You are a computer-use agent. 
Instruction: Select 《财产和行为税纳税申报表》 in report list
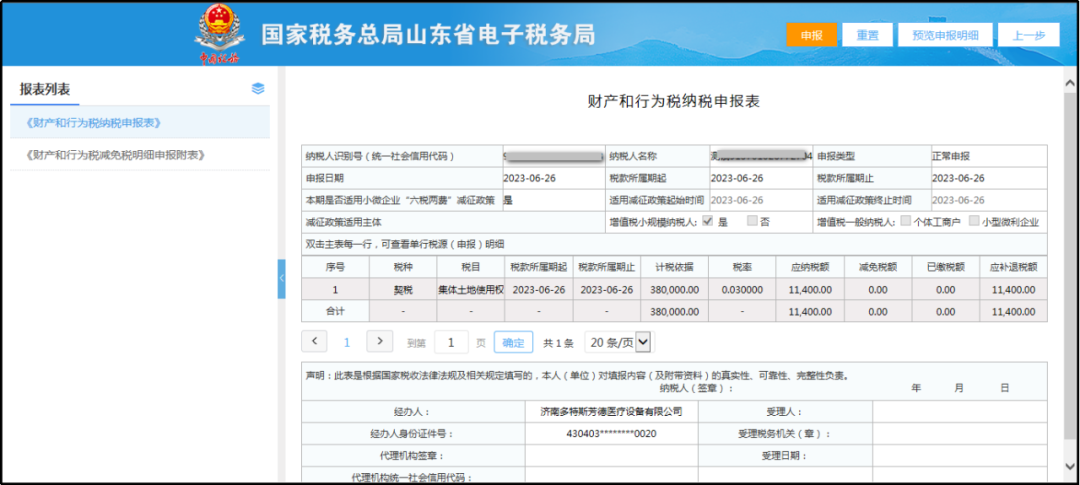(x=140, y=123)
